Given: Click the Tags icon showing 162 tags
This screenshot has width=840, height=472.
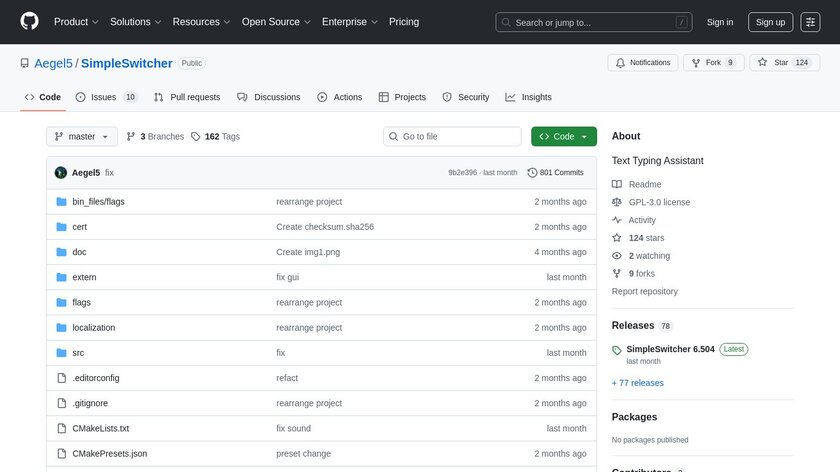Looking at the screenshot, I should point(196,137).
